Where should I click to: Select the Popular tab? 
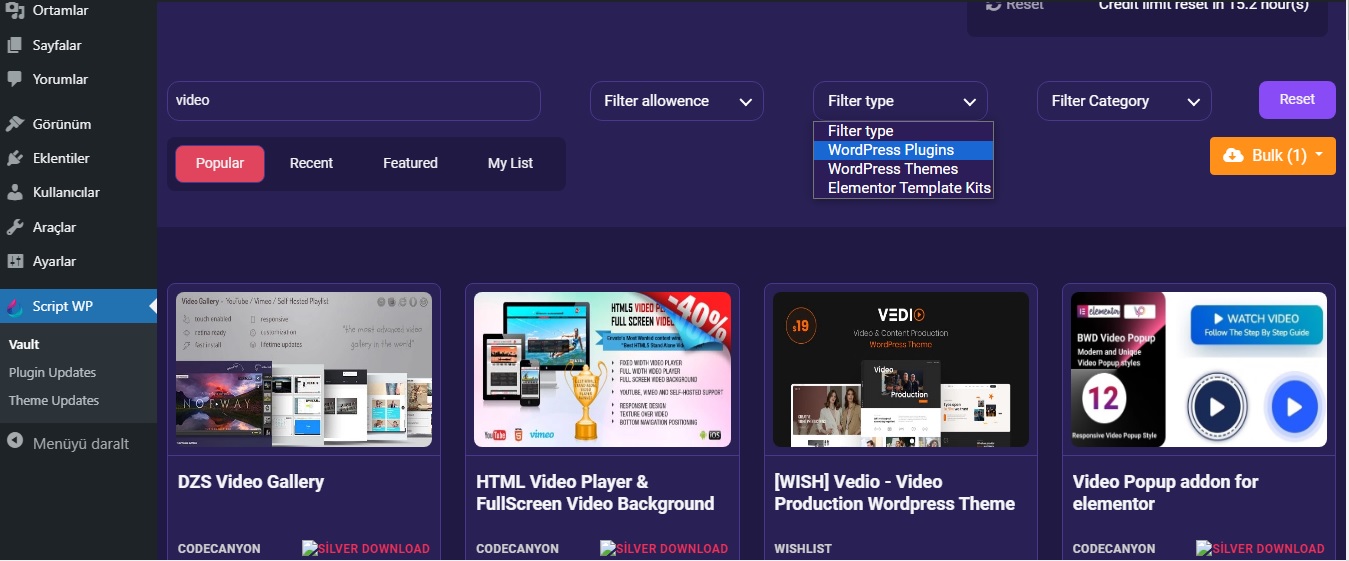point(220,163)
